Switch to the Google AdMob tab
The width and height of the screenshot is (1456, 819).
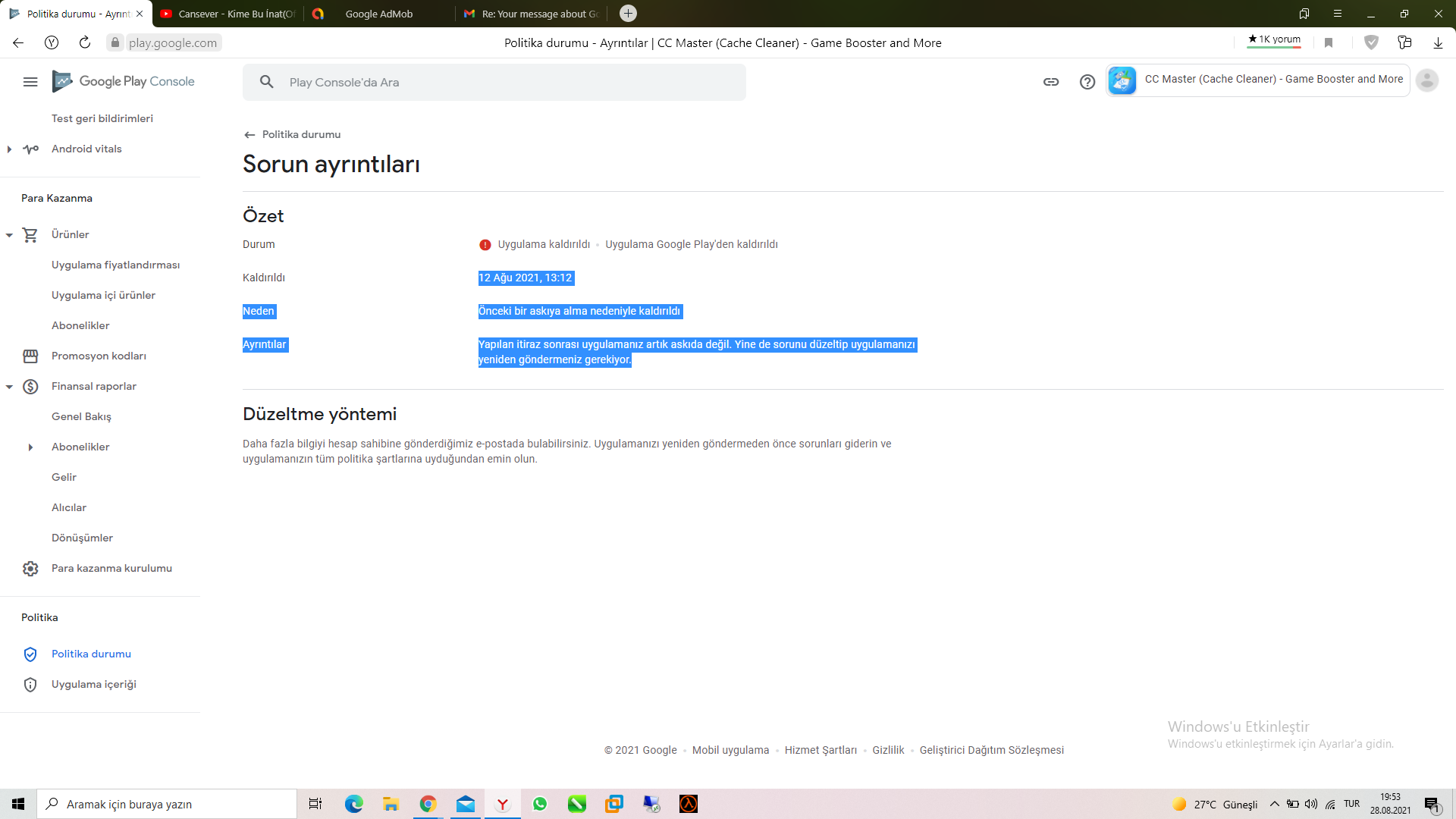[x=379, y=14]
